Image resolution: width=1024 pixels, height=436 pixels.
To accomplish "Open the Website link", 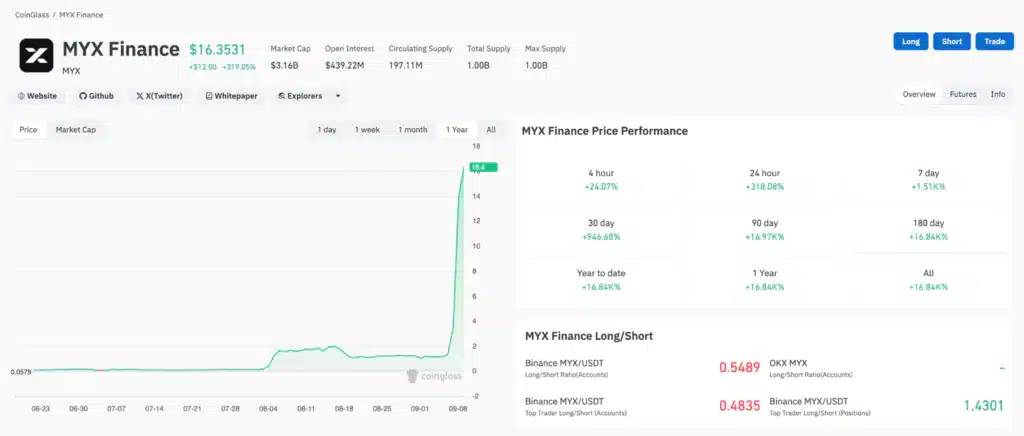I will point(37,96).
